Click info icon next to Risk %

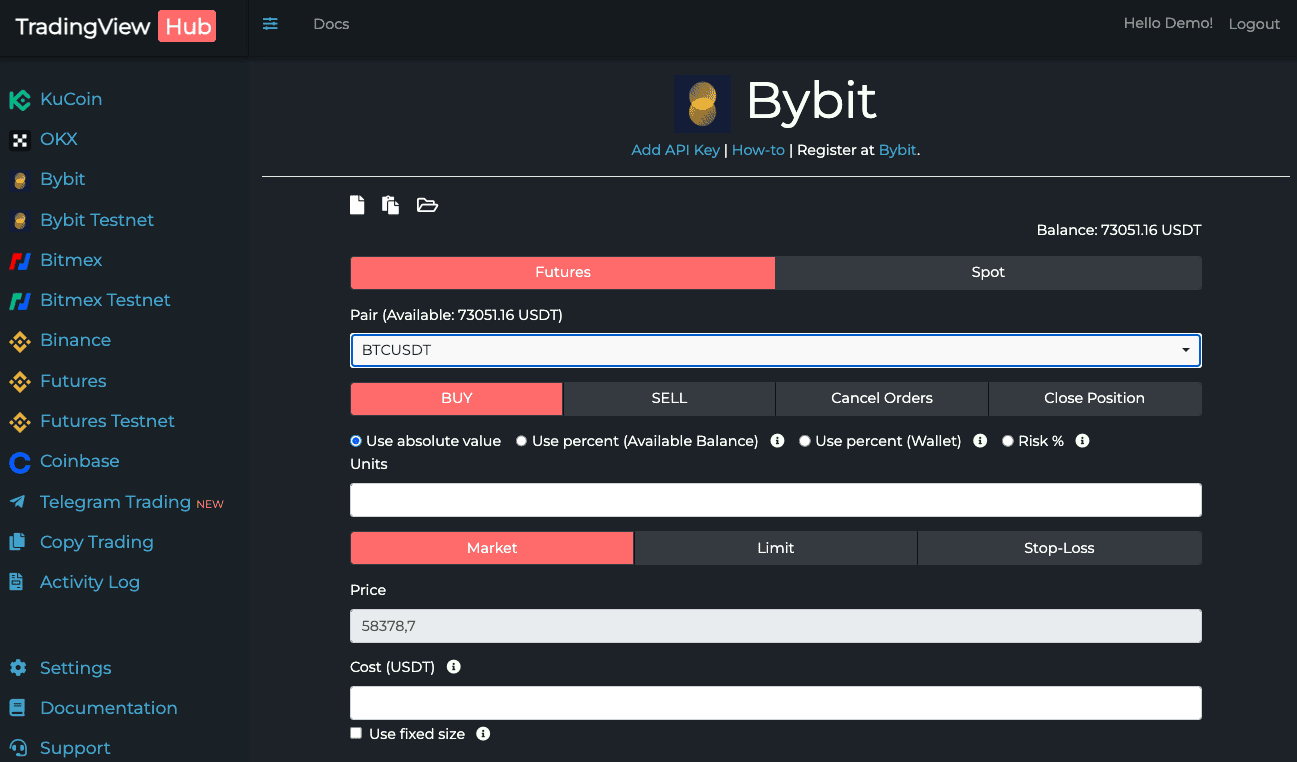(x=1082, y=441)
